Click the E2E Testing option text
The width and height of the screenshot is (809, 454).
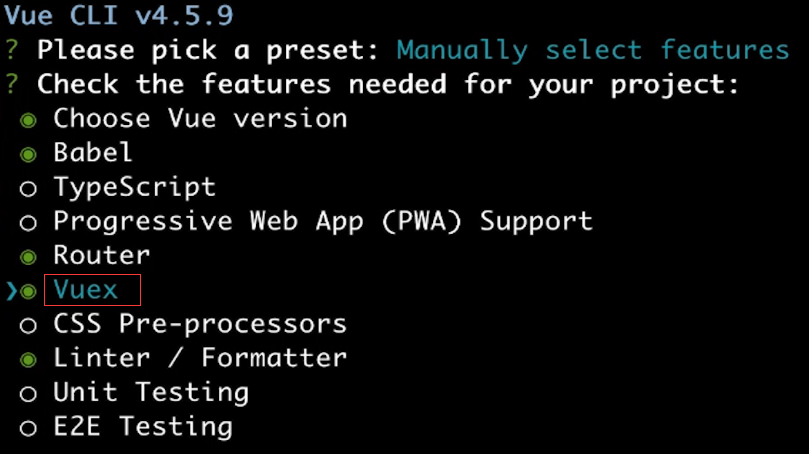(143, 427)
